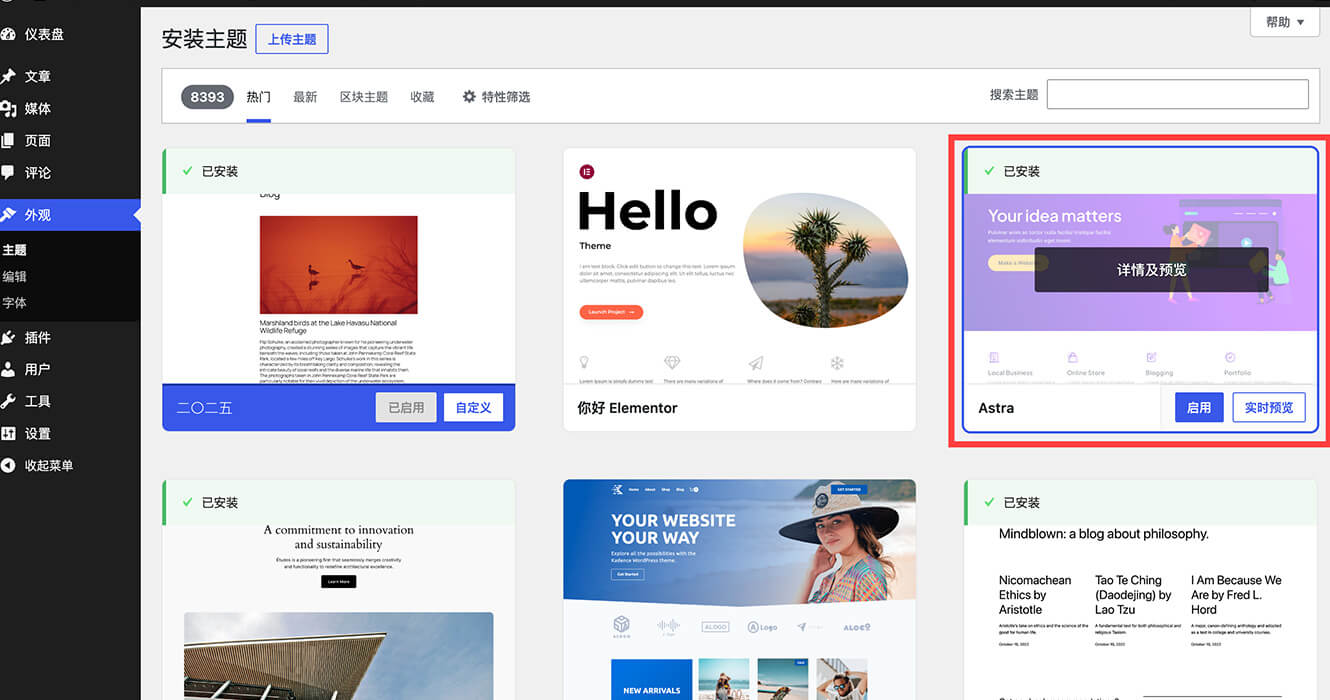Select the 字体 submenu item
Screen dimensions: 1330x700
pos(14,302)
